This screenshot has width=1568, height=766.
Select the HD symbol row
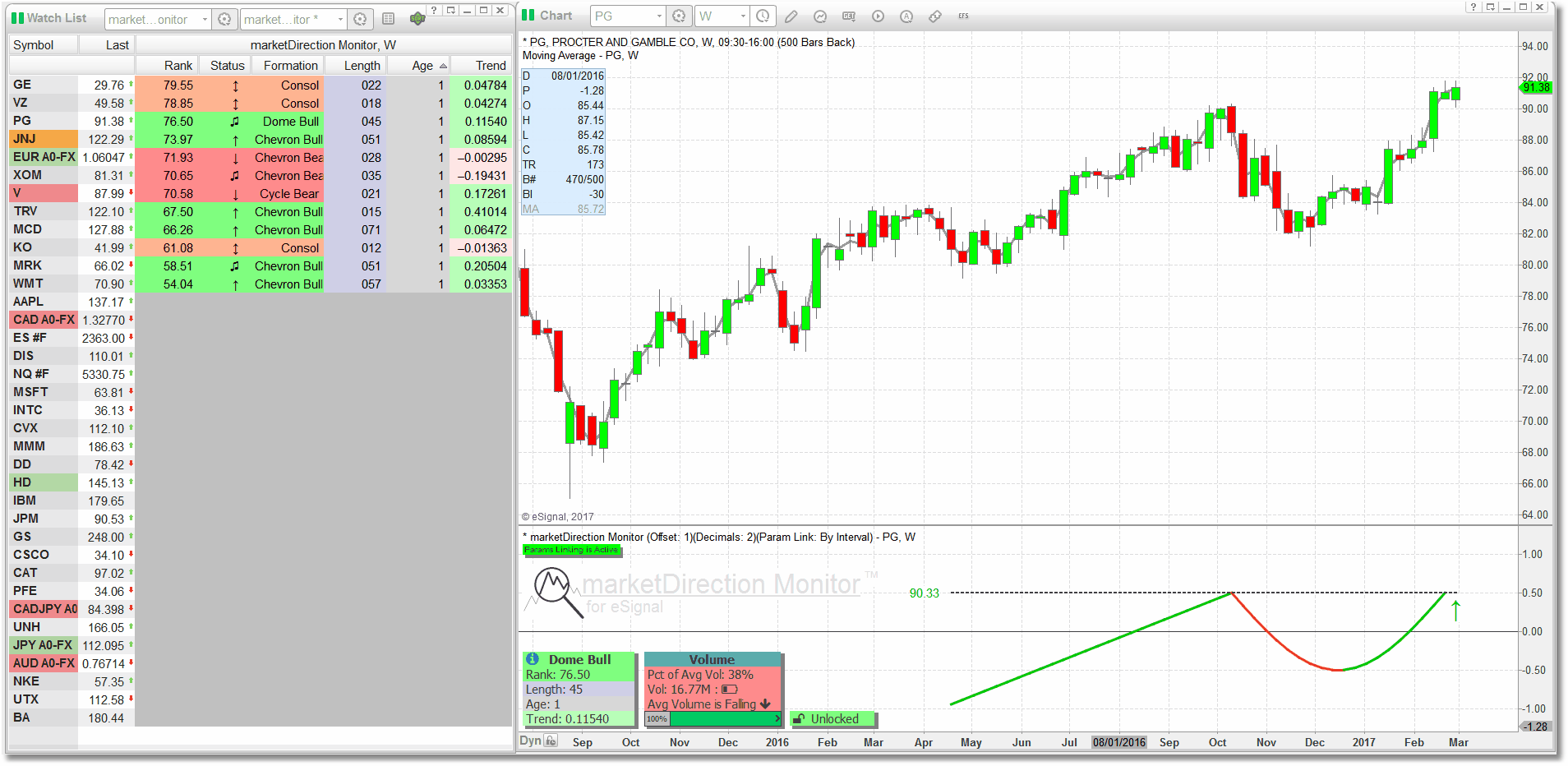[x=44, y=482]
